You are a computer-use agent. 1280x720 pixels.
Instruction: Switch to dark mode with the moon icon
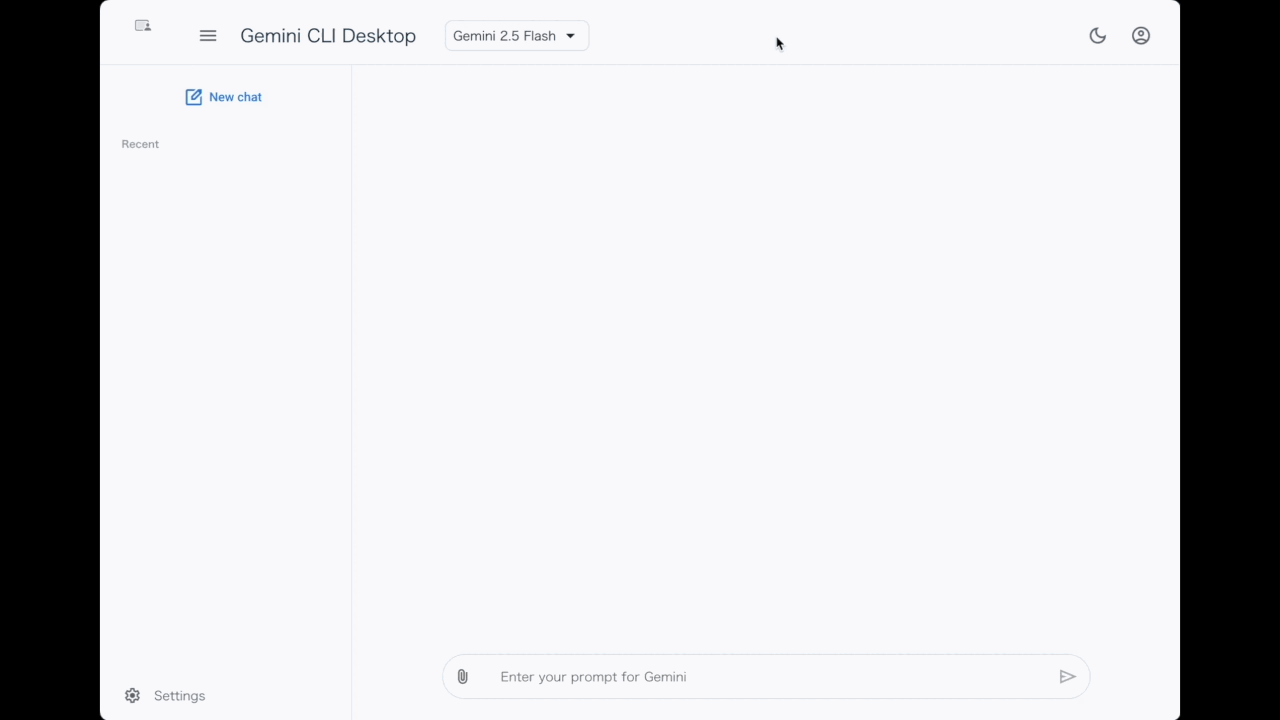pos(1098,36)
